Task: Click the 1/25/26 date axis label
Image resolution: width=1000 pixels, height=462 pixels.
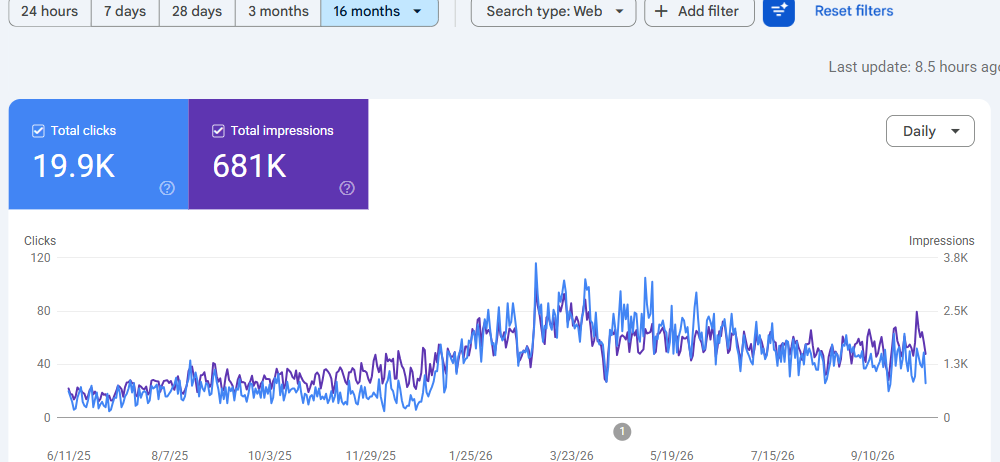Action: coord(471,455)
